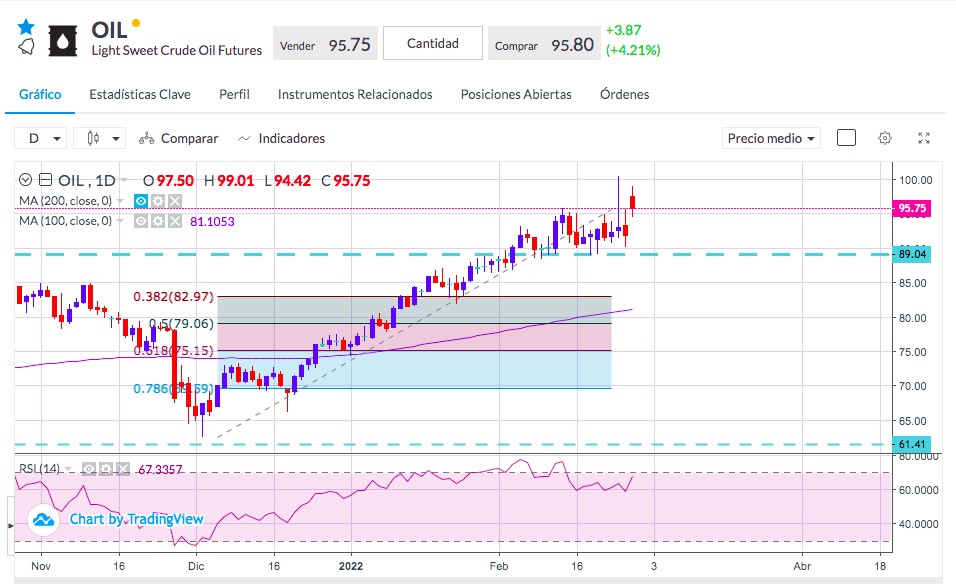Expand the MA (200, close, 0) menu arrow
Screen dimensions: 956x584
(120, 201)
